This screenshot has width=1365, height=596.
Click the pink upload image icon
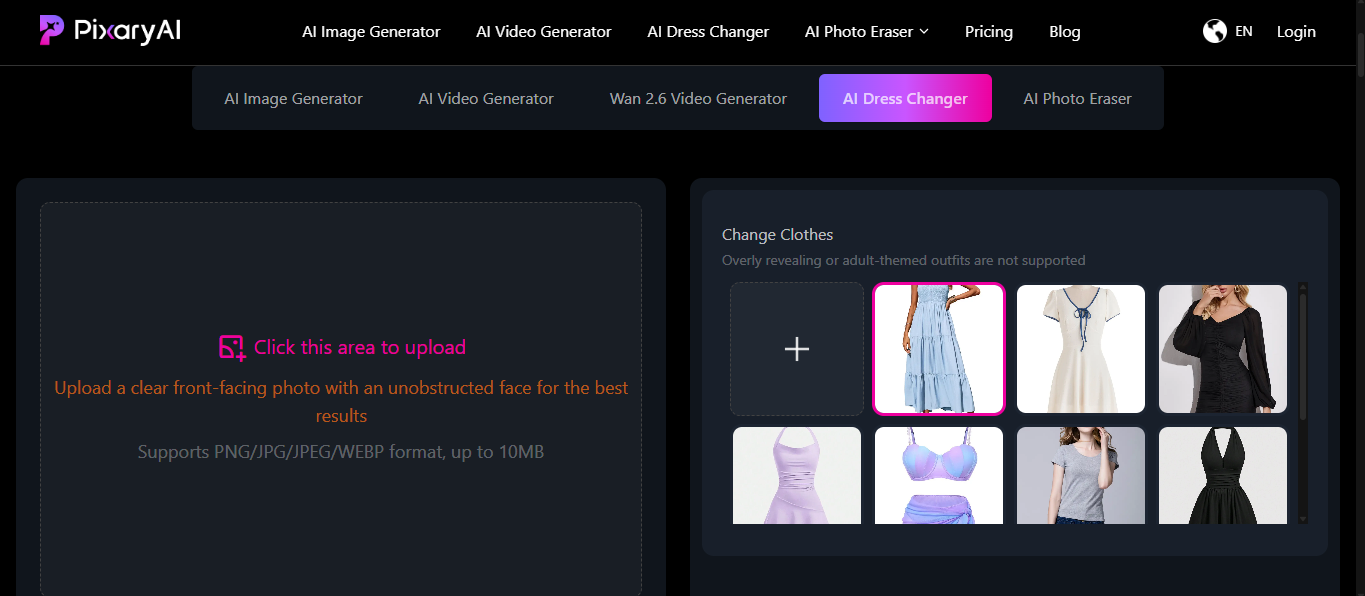coord(232,347)
